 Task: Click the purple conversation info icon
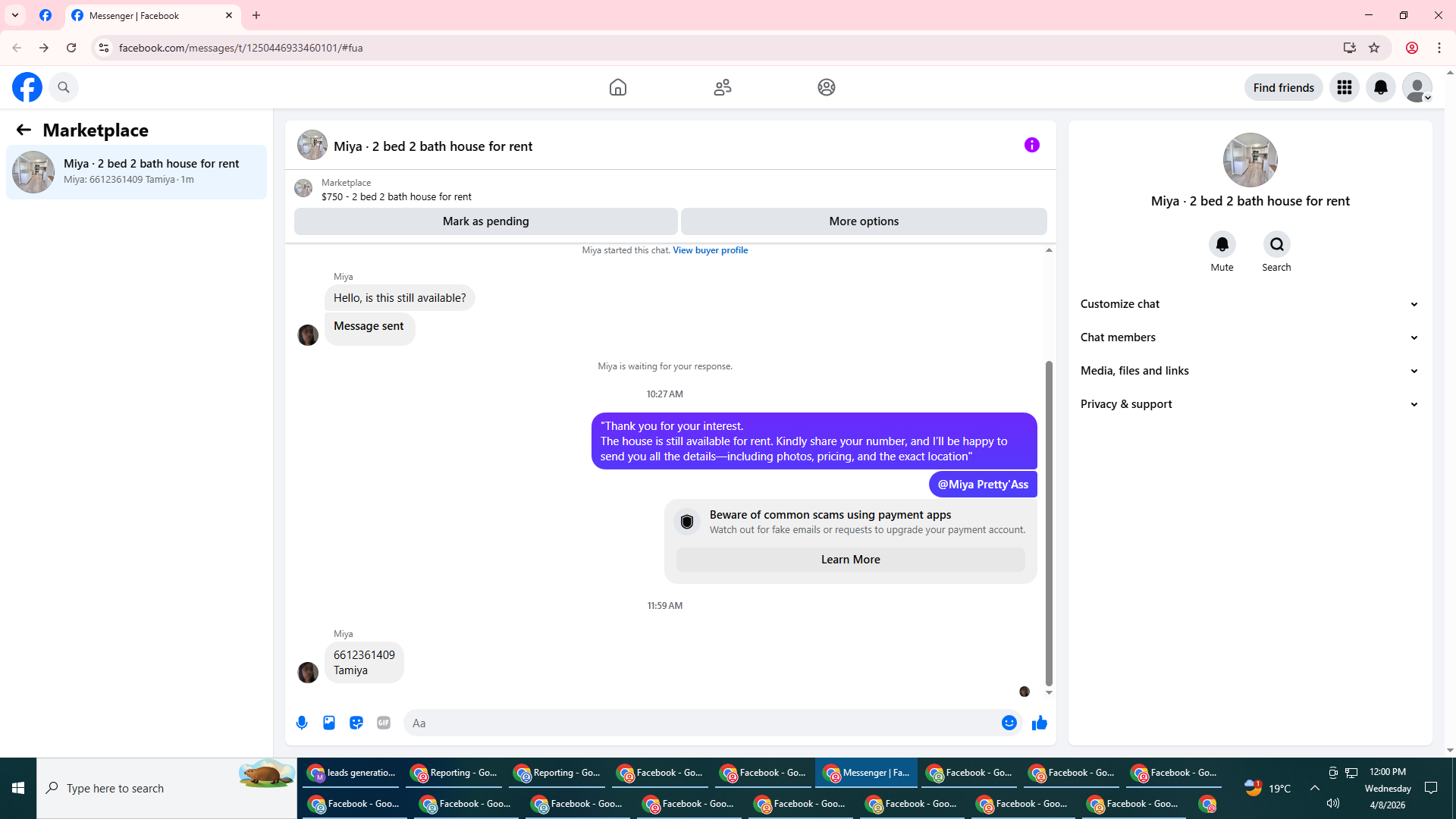(1031, 145)
